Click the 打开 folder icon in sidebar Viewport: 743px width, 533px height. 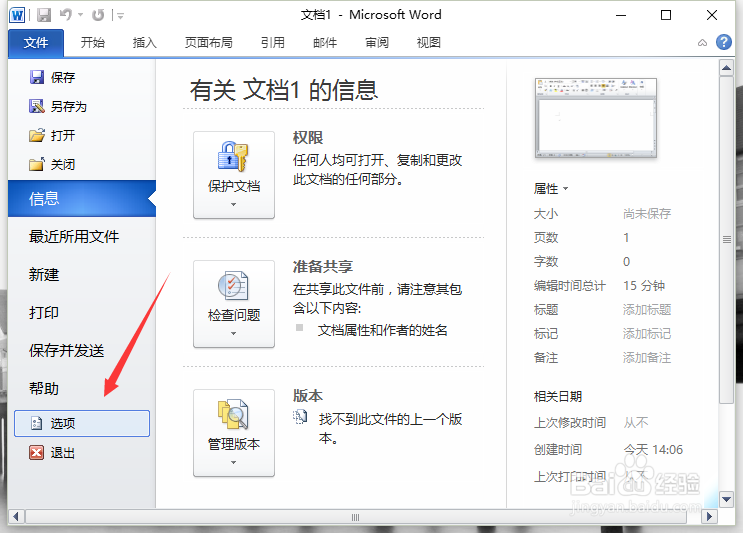36,136
